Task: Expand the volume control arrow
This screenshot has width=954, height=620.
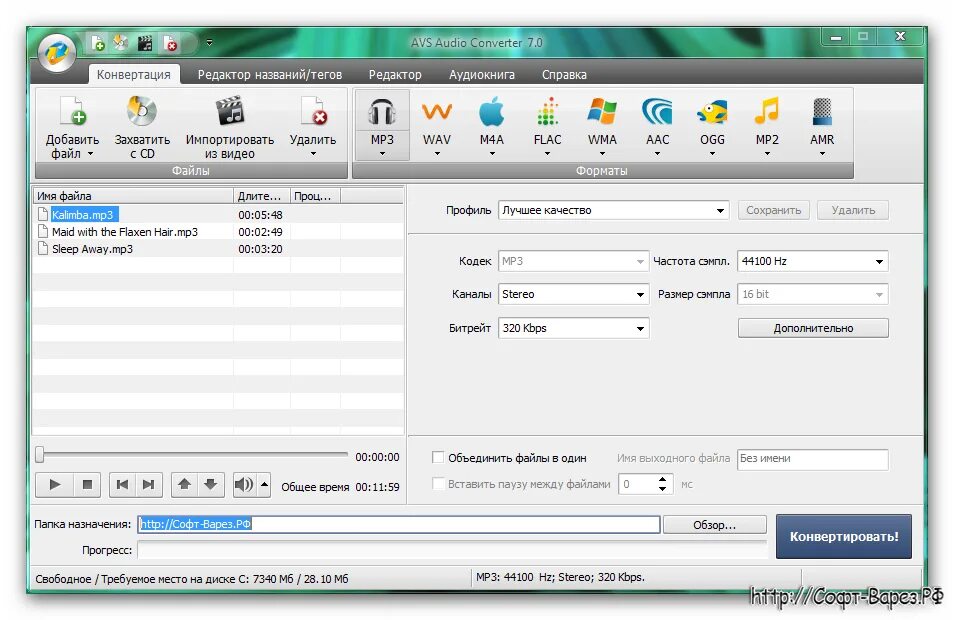Action: click(x=265, y=484)
